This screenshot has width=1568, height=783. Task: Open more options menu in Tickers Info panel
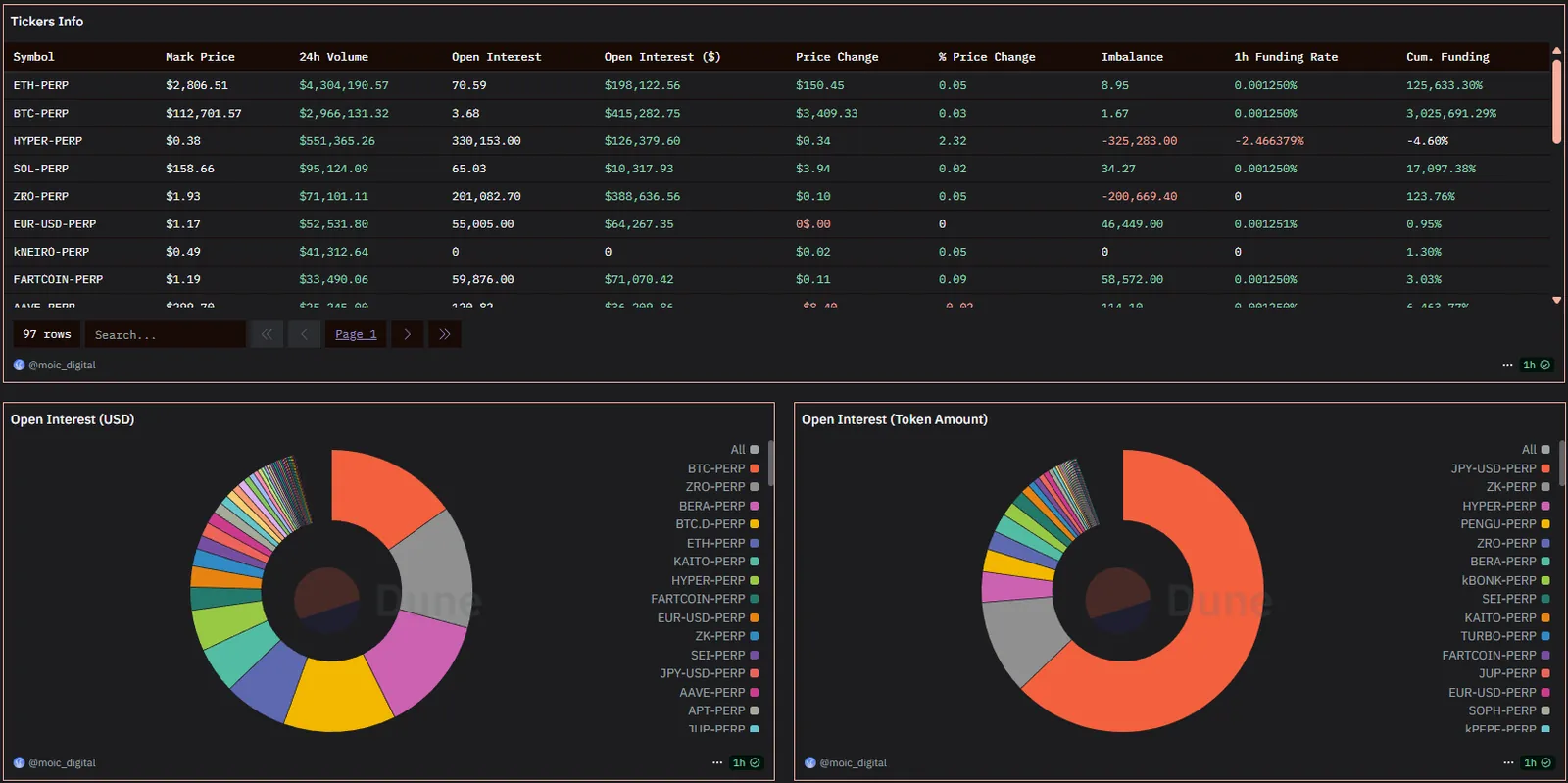[x=1507, y=365]
